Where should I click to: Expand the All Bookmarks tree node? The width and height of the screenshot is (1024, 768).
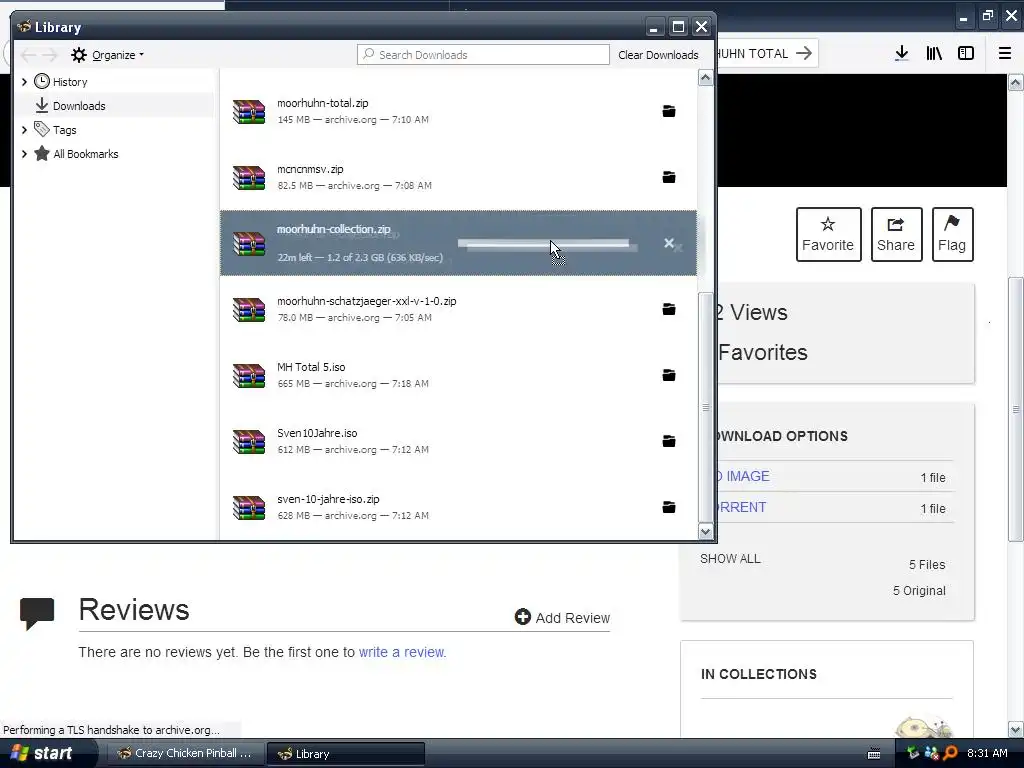[24, 154]
